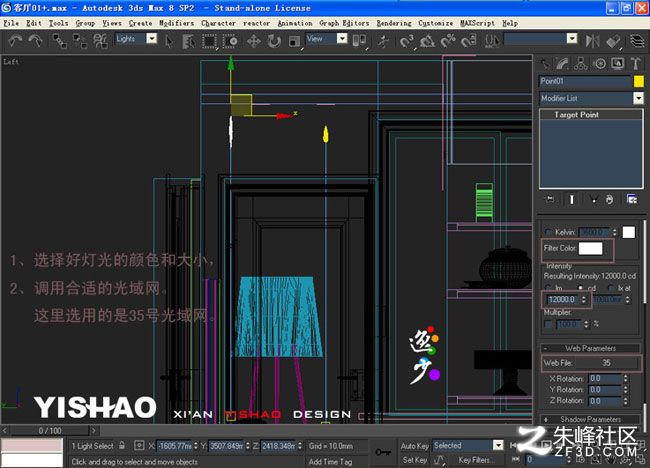
Task: Click Use Pivot Point Center icon
Action: [x=359, y=41]
